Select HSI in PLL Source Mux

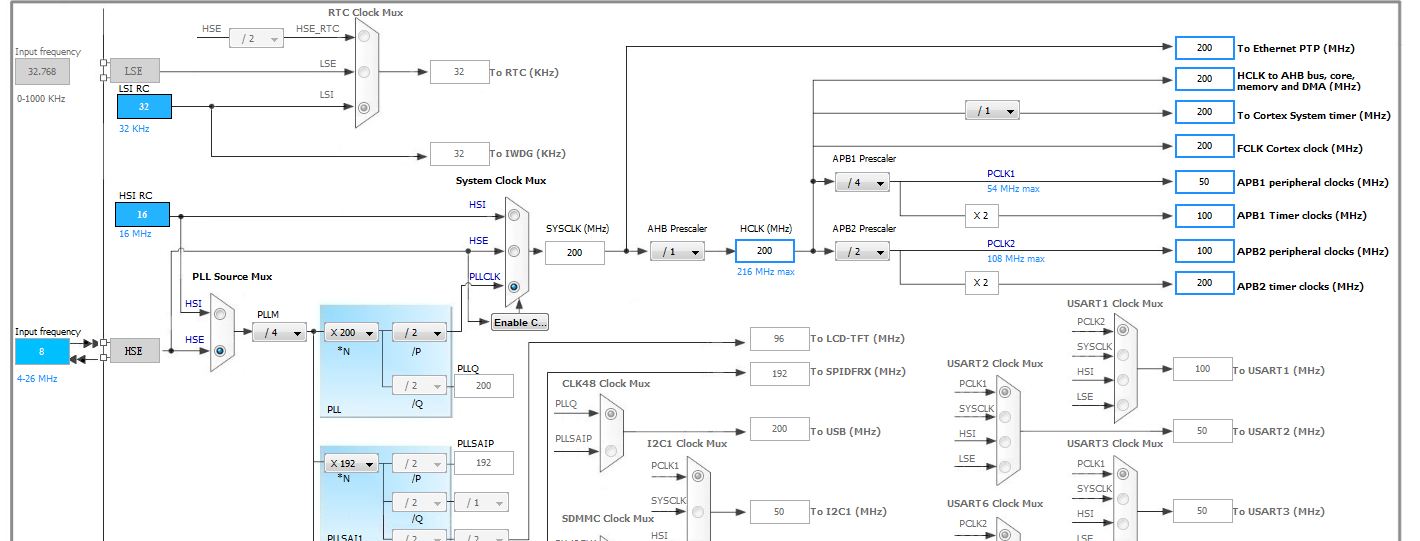point(220,315)
